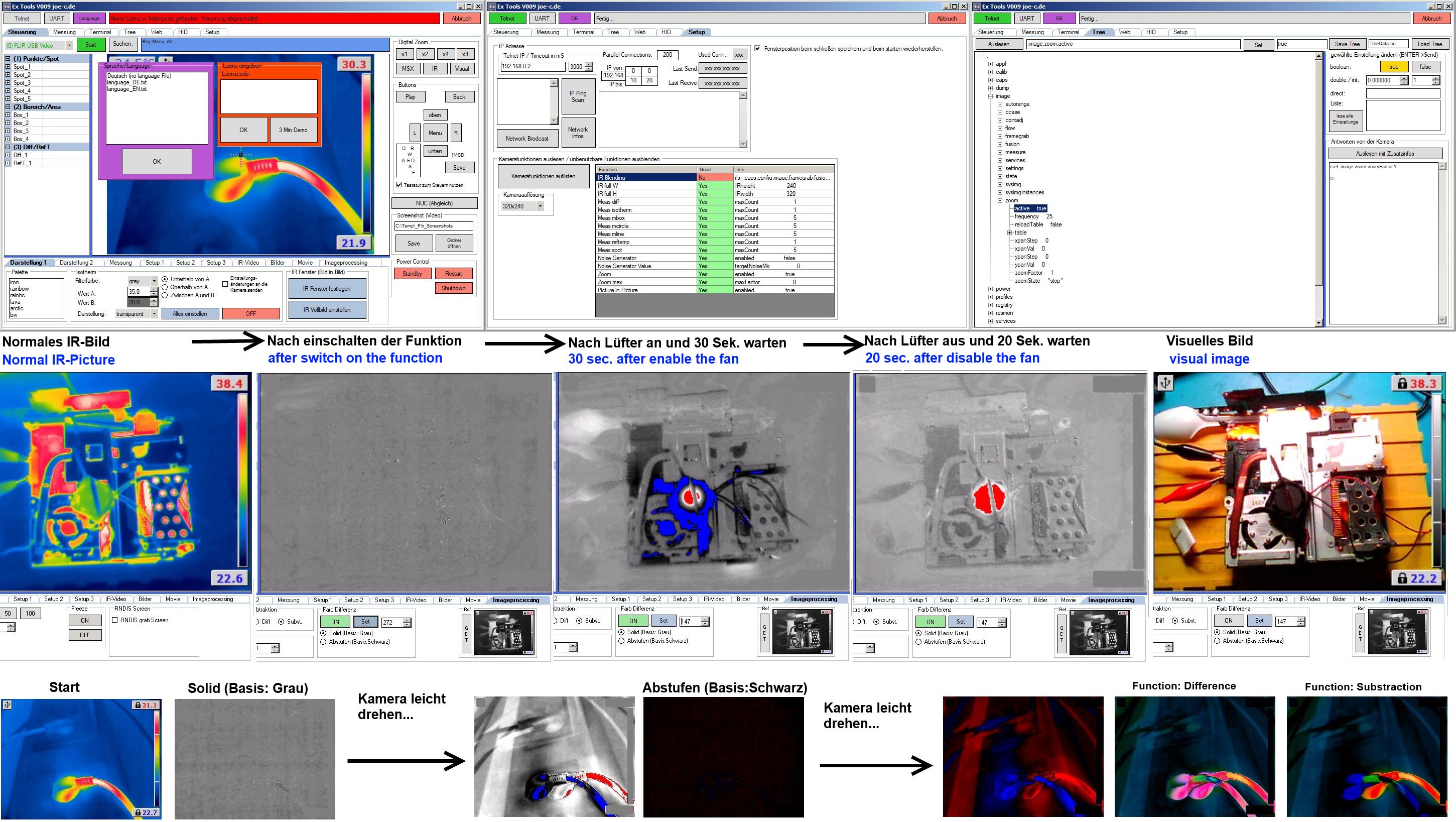This screenshot has height=822, width=1456.
Task: Toggle Tastatur zum Steuern nutzen checkbox
Action: click(399, 185)
